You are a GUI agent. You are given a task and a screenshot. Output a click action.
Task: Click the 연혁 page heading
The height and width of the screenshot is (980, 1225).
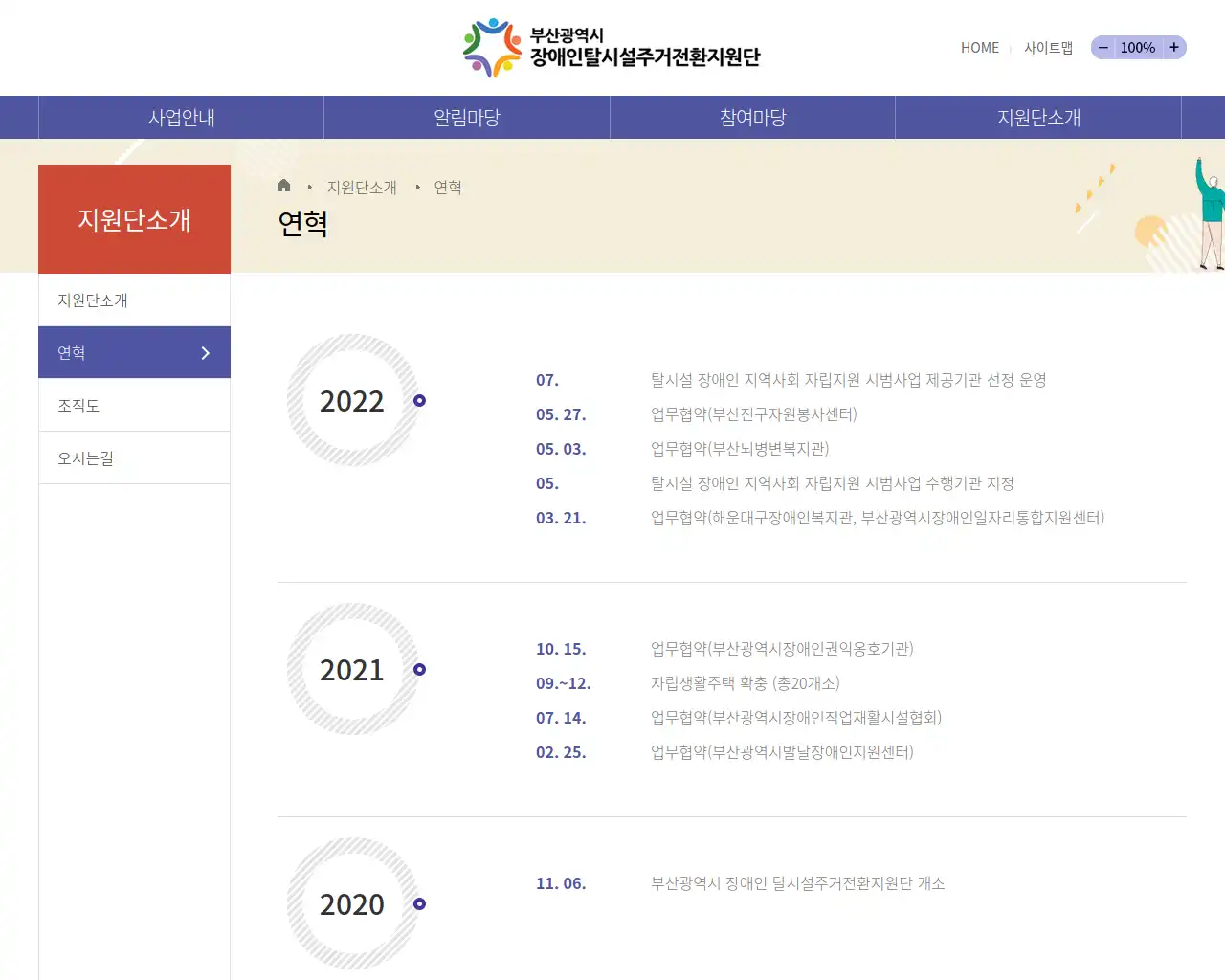point(303,223)
